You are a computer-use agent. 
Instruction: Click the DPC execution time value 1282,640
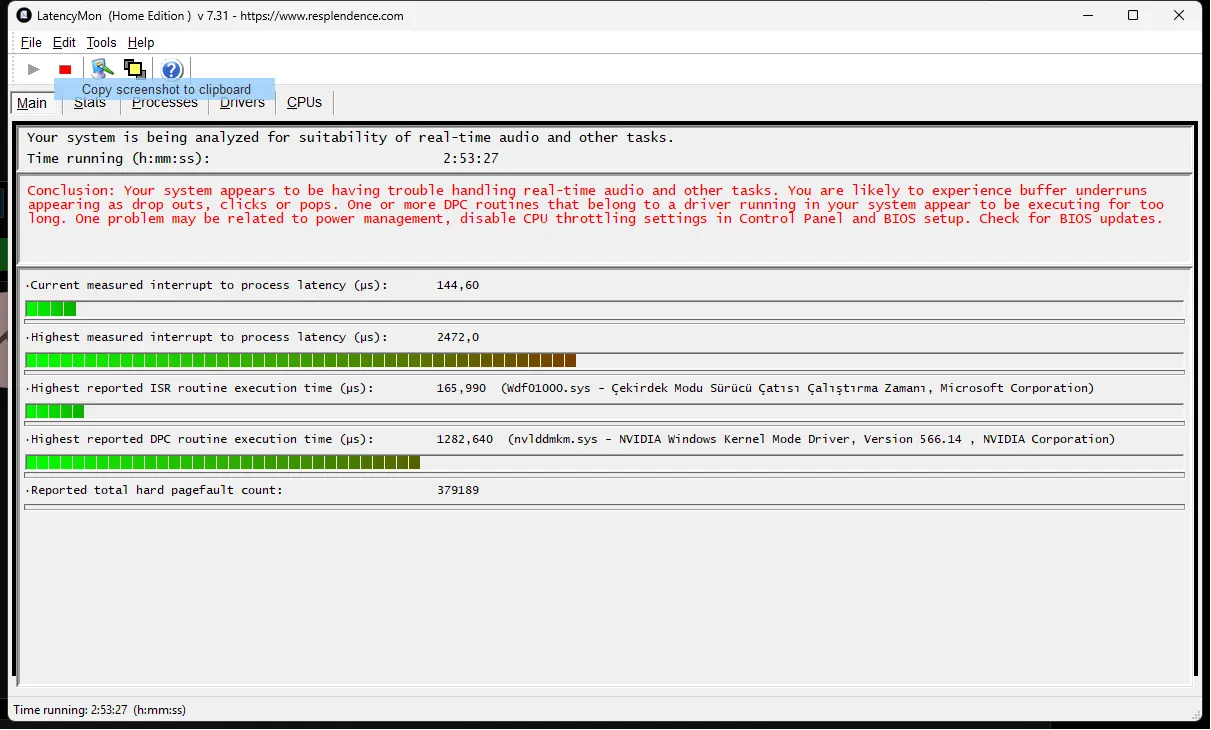coord(465,439)
